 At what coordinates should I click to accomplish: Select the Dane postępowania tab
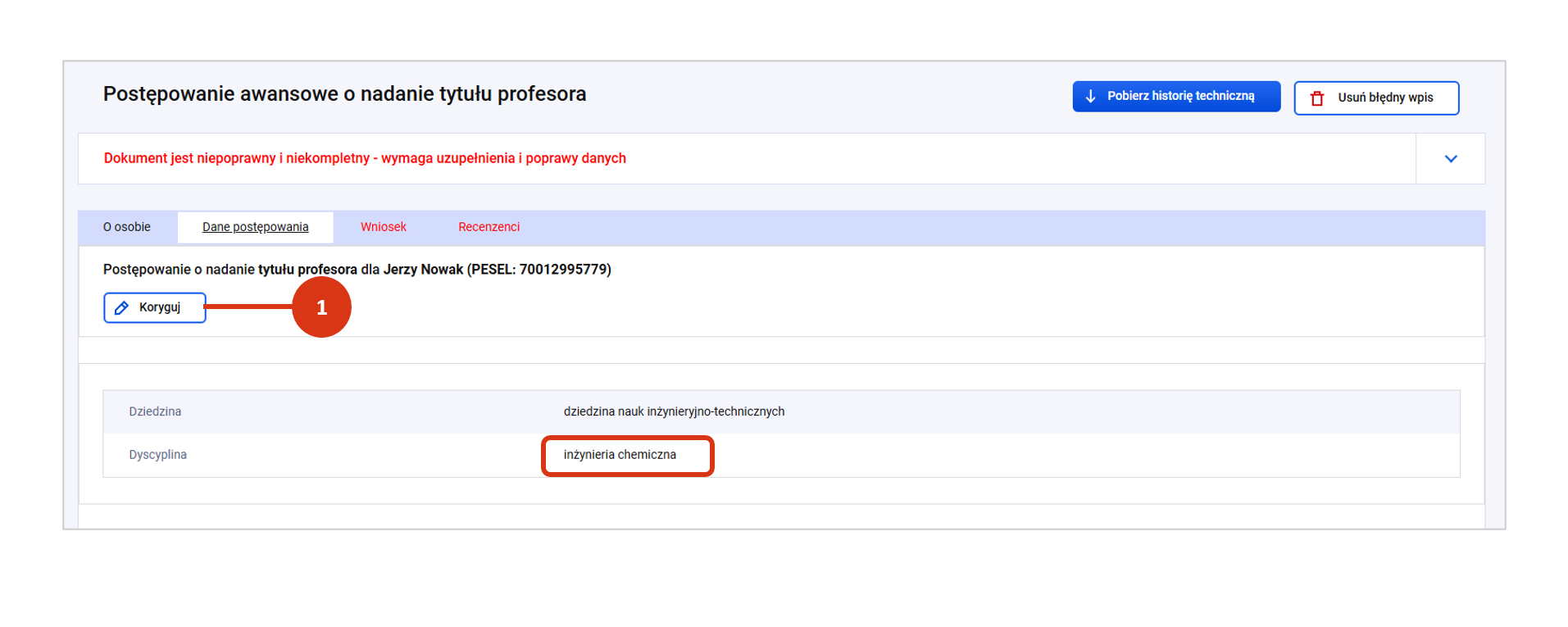tap(255, 227)
